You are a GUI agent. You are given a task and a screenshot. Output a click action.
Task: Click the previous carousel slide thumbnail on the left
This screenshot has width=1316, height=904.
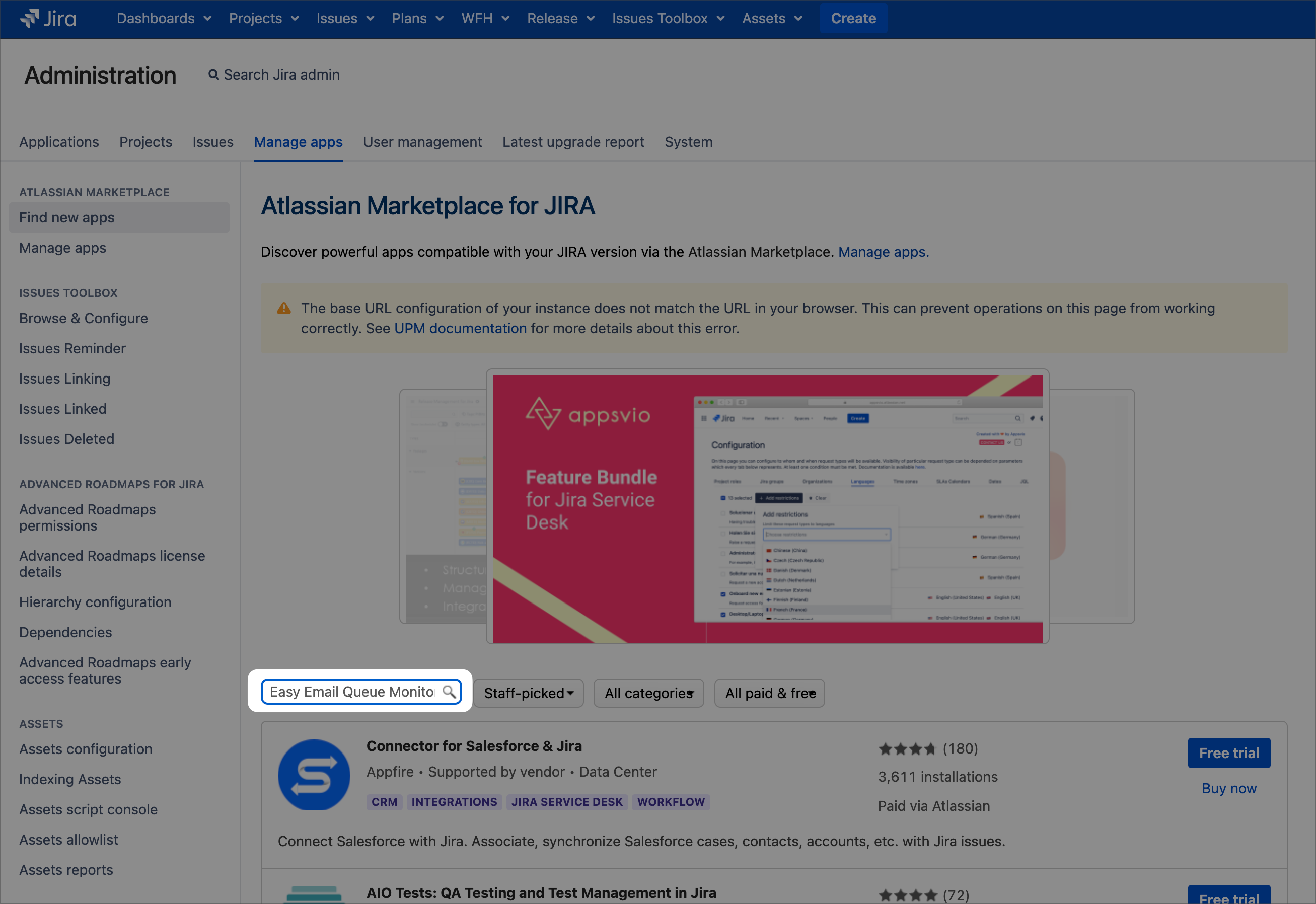(x=443, y=506)
